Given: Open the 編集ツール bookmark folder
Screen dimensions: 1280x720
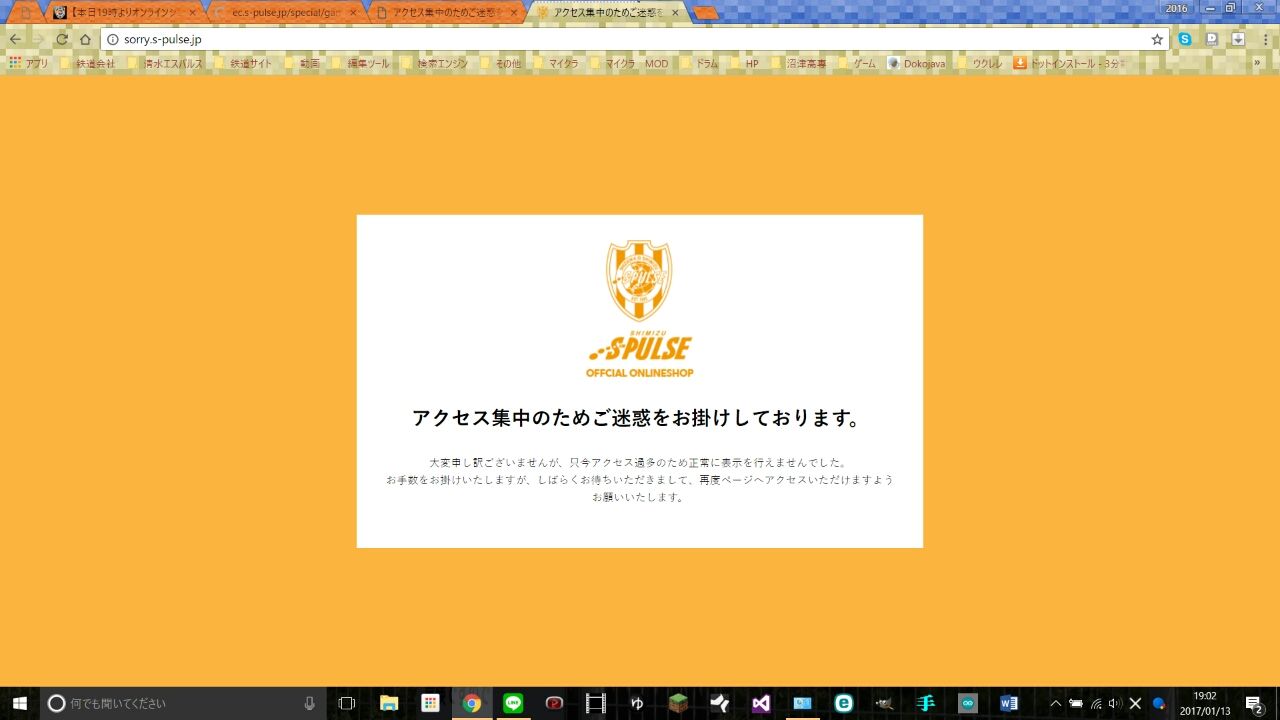Looking at the screenshot, I should click(x=361, y=63).
